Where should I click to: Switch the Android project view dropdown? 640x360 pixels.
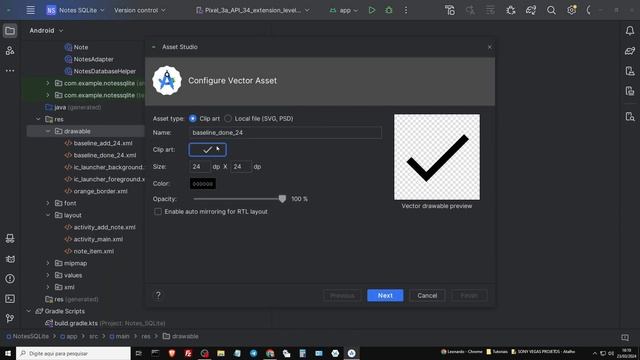pos(46,31)
